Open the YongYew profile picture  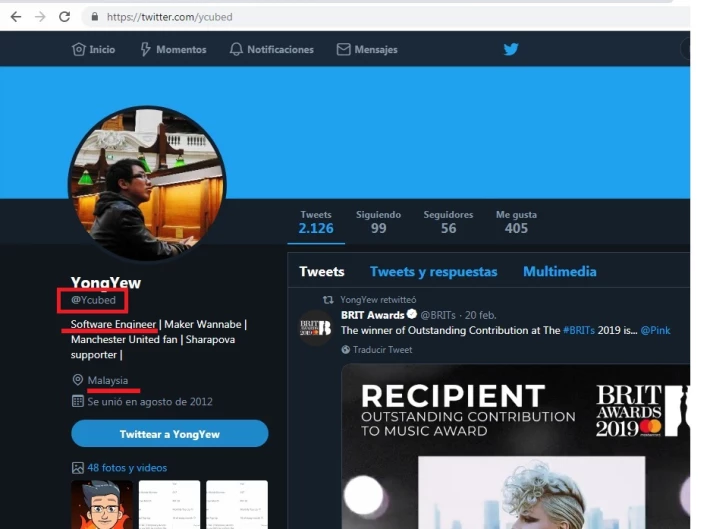(147, 184)
